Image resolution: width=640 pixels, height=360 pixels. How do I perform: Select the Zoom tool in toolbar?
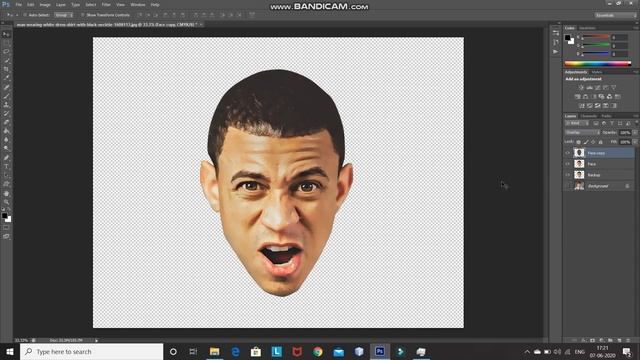(6, 202)
